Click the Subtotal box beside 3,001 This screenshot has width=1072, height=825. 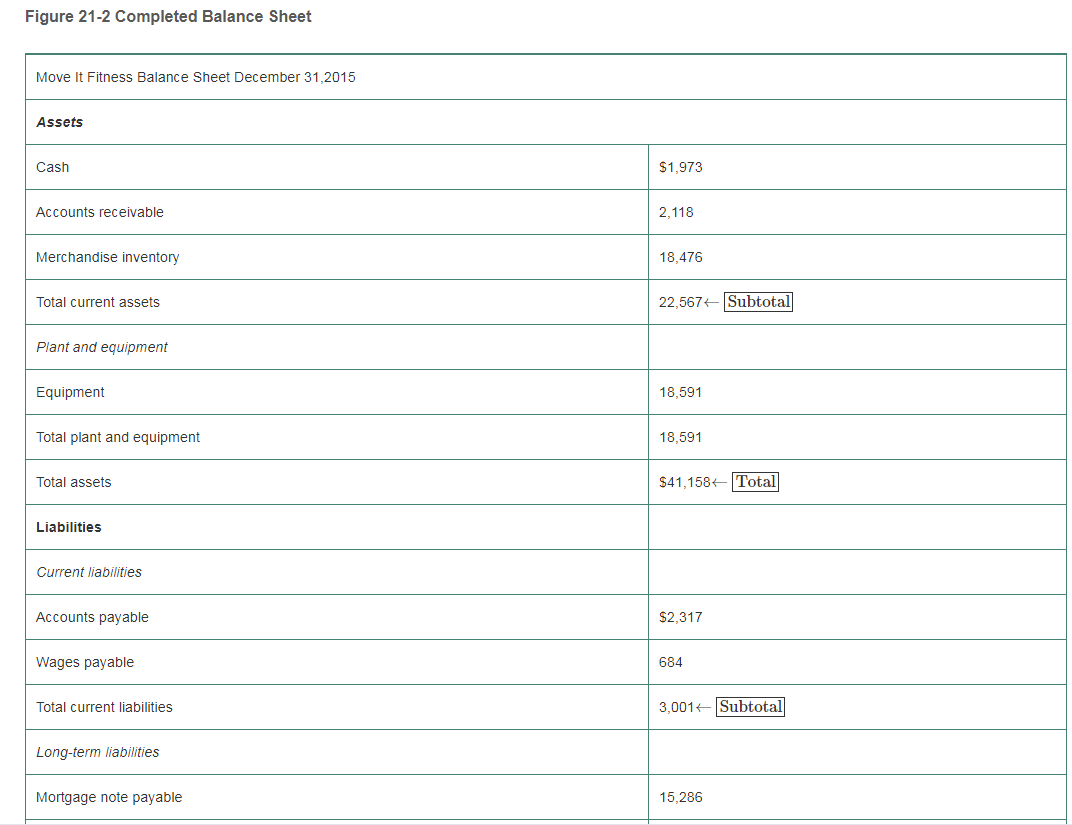click(750, 707)
